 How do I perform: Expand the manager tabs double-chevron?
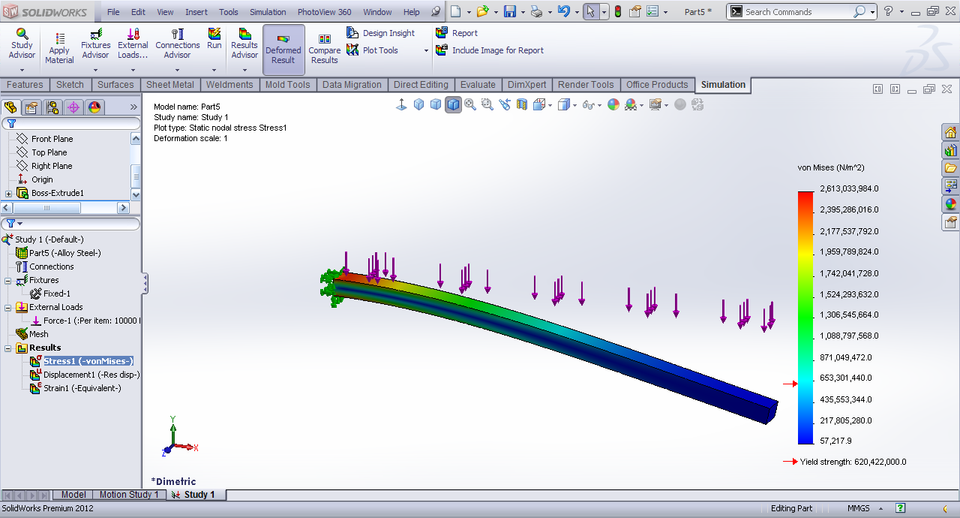(133, 107)
